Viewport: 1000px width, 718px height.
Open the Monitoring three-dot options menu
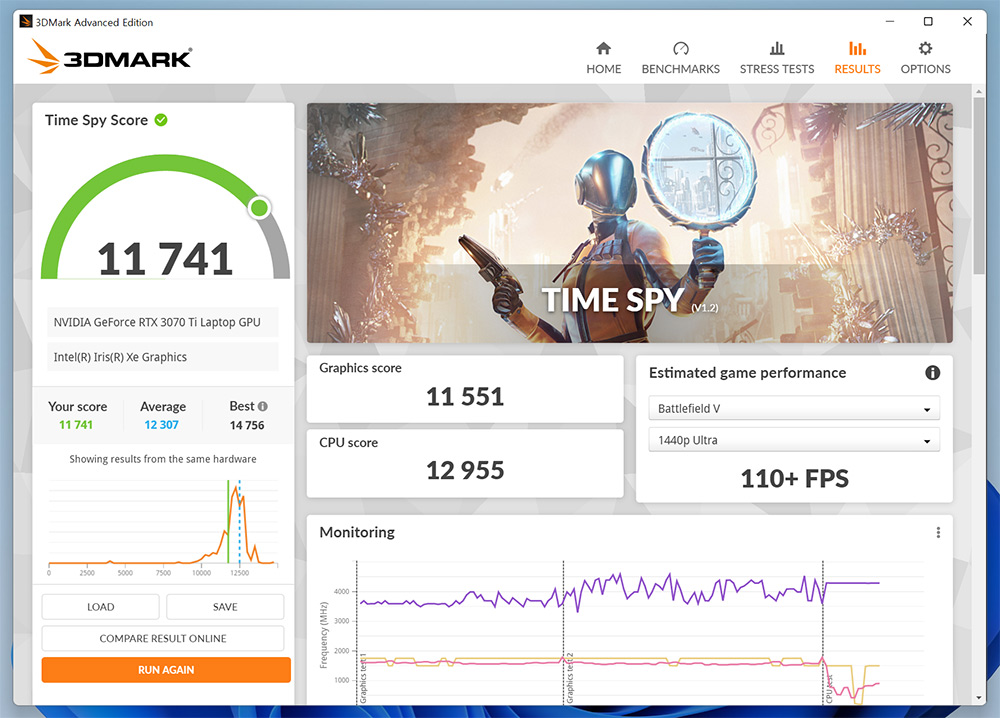click(938, 532)
